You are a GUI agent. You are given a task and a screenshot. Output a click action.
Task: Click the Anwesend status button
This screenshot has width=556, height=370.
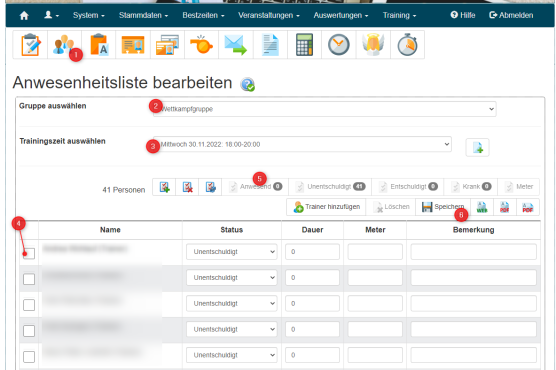click(255, 187)
